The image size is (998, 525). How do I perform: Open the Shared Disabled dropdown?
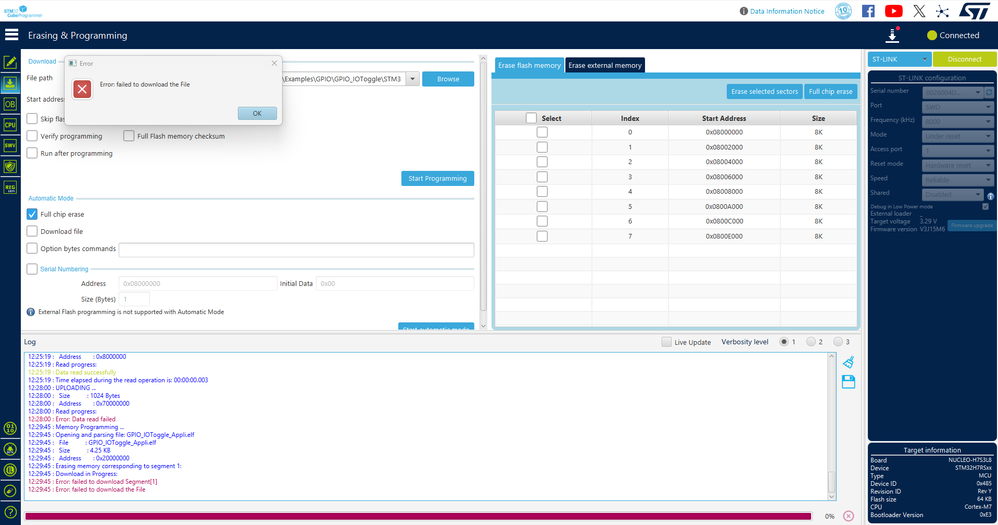click(x=953, y=195)
